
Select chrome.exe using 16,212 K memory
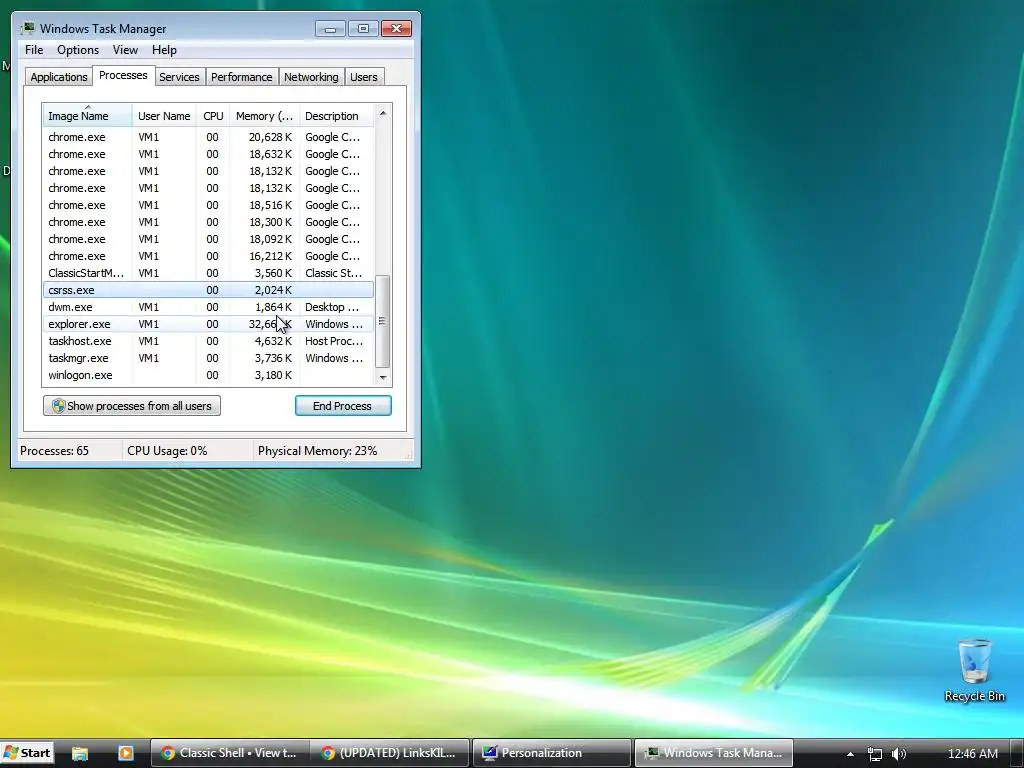tap(208, 256)
